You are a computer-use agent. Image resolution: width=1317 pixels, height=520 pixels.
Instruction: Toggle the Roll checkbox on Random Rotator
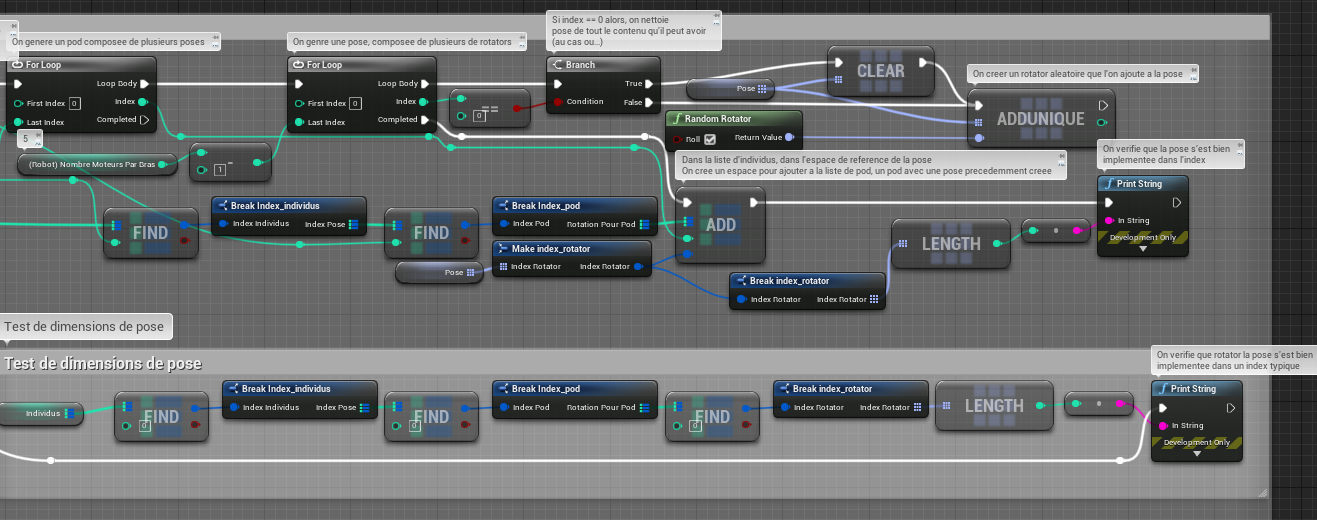point(710,139)
